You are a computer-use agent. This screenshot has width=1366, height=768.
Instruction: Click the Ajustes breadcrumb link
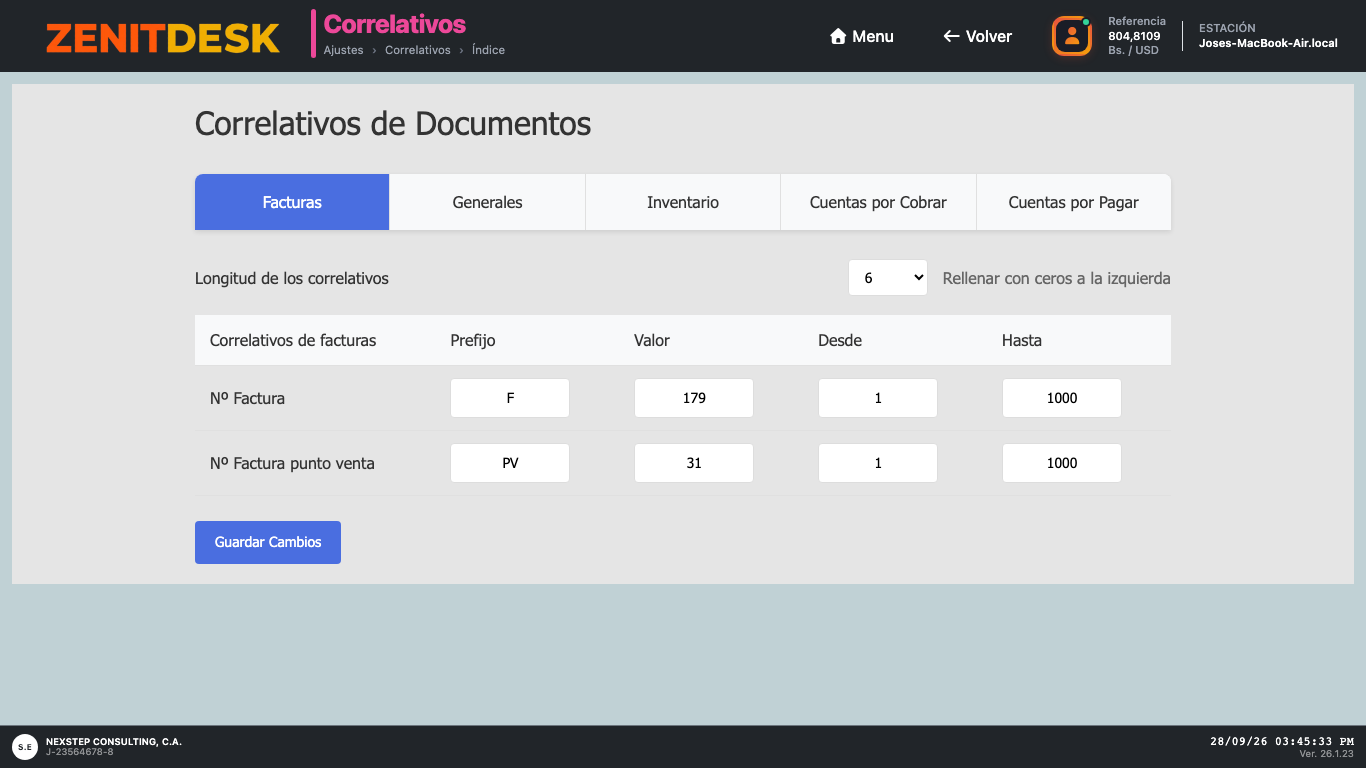pos(343,50)
